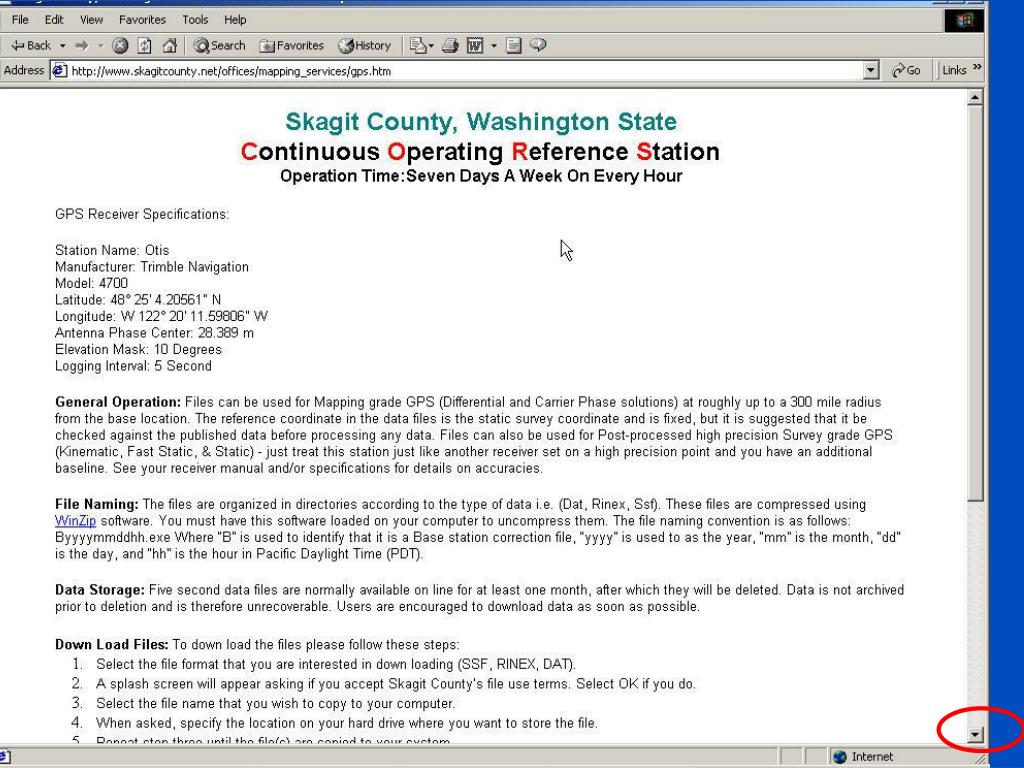
Task: Click 'Station Name: Otis' line
Action: 112,250
